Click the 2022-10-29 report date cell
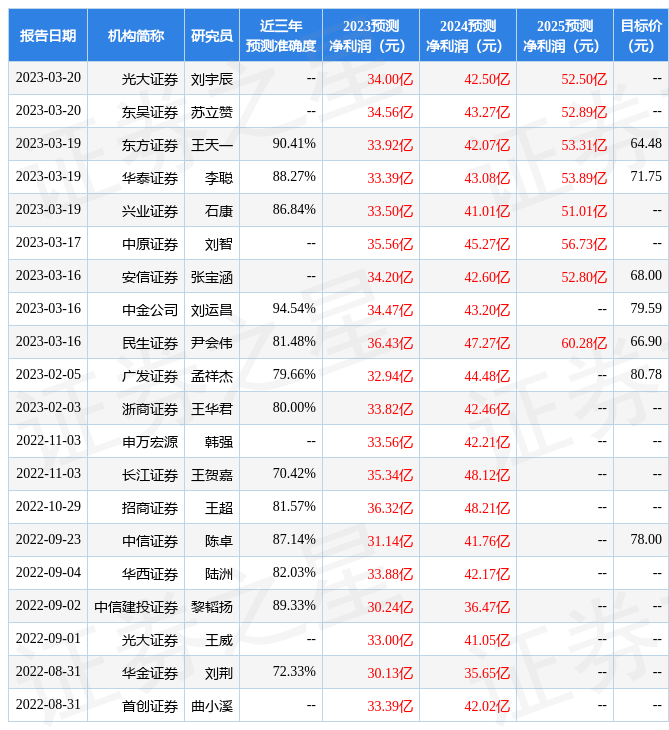669x730 pixels. (x=48, y=507)
